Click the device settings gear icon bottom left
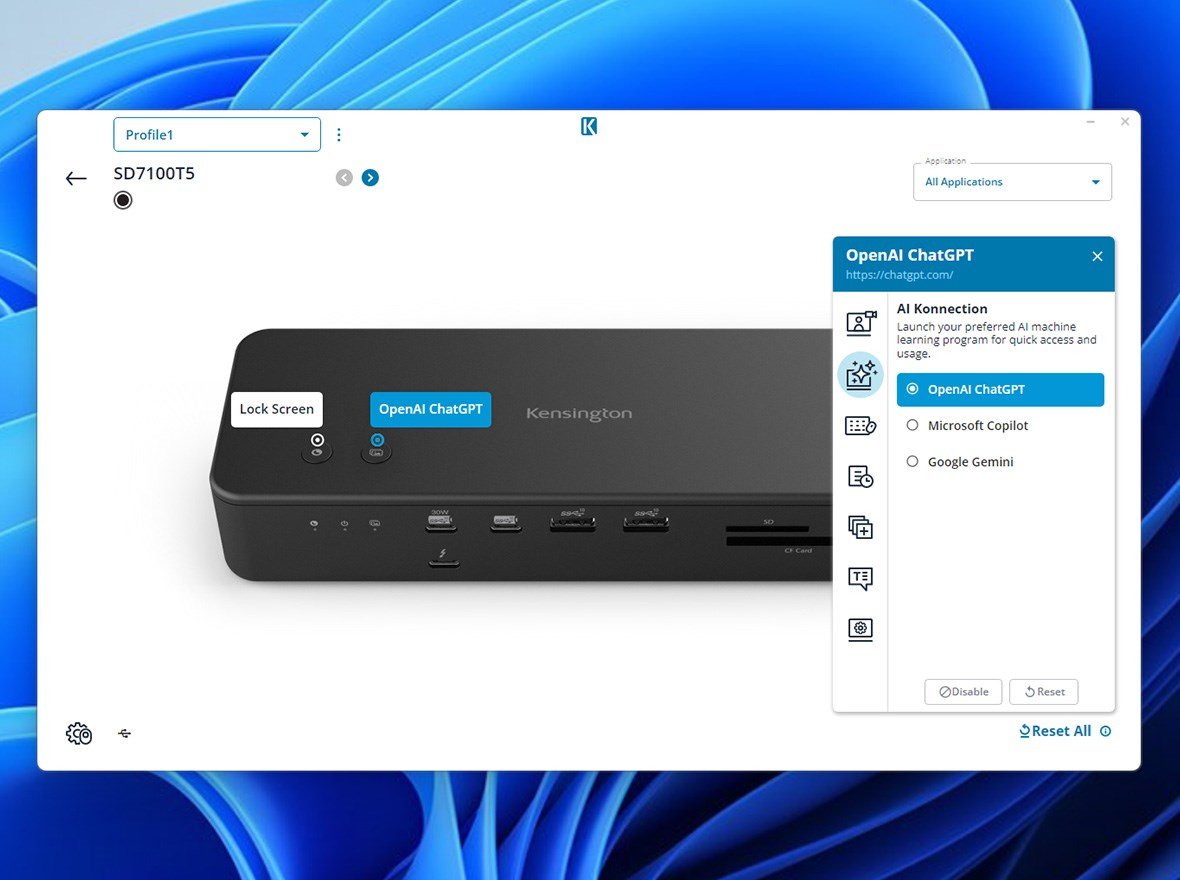Image resolution: width=1180 pixels, height=880 pixels. click(x=78, y=733)
